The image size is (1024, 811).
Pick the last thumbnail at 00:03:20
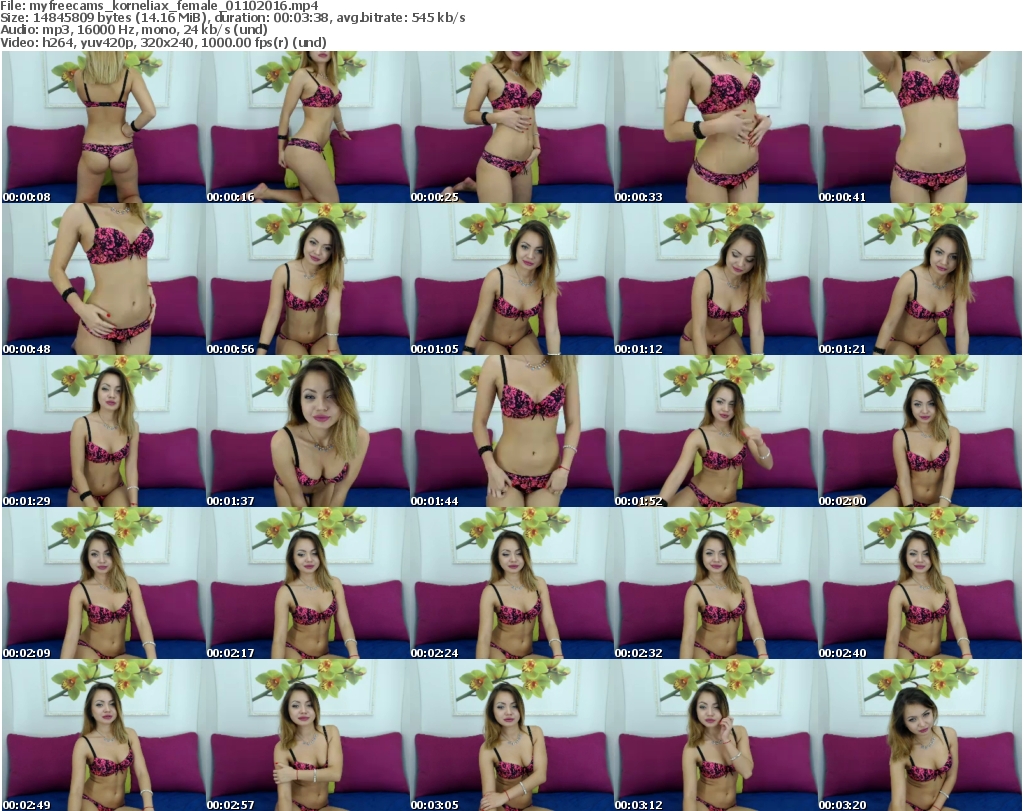[920, 735]
